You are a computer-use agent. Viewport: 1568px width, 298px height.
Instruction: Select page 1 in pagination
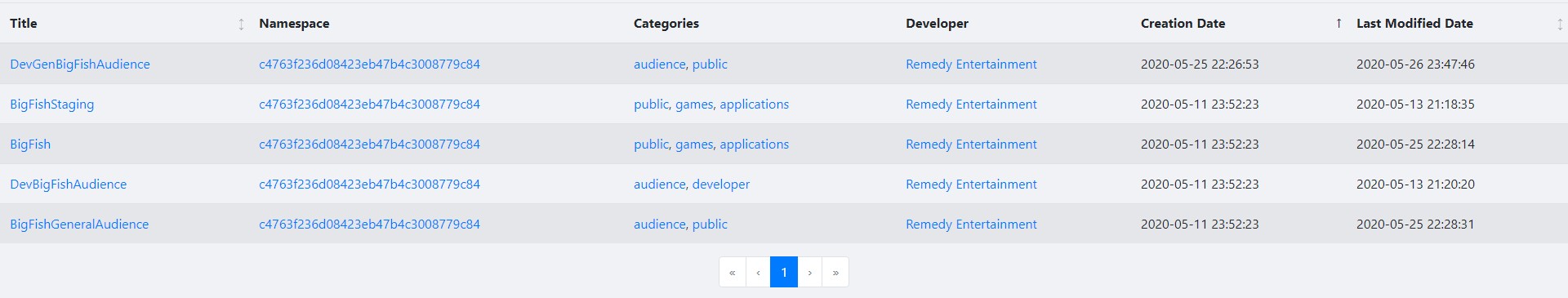point(784,272)
